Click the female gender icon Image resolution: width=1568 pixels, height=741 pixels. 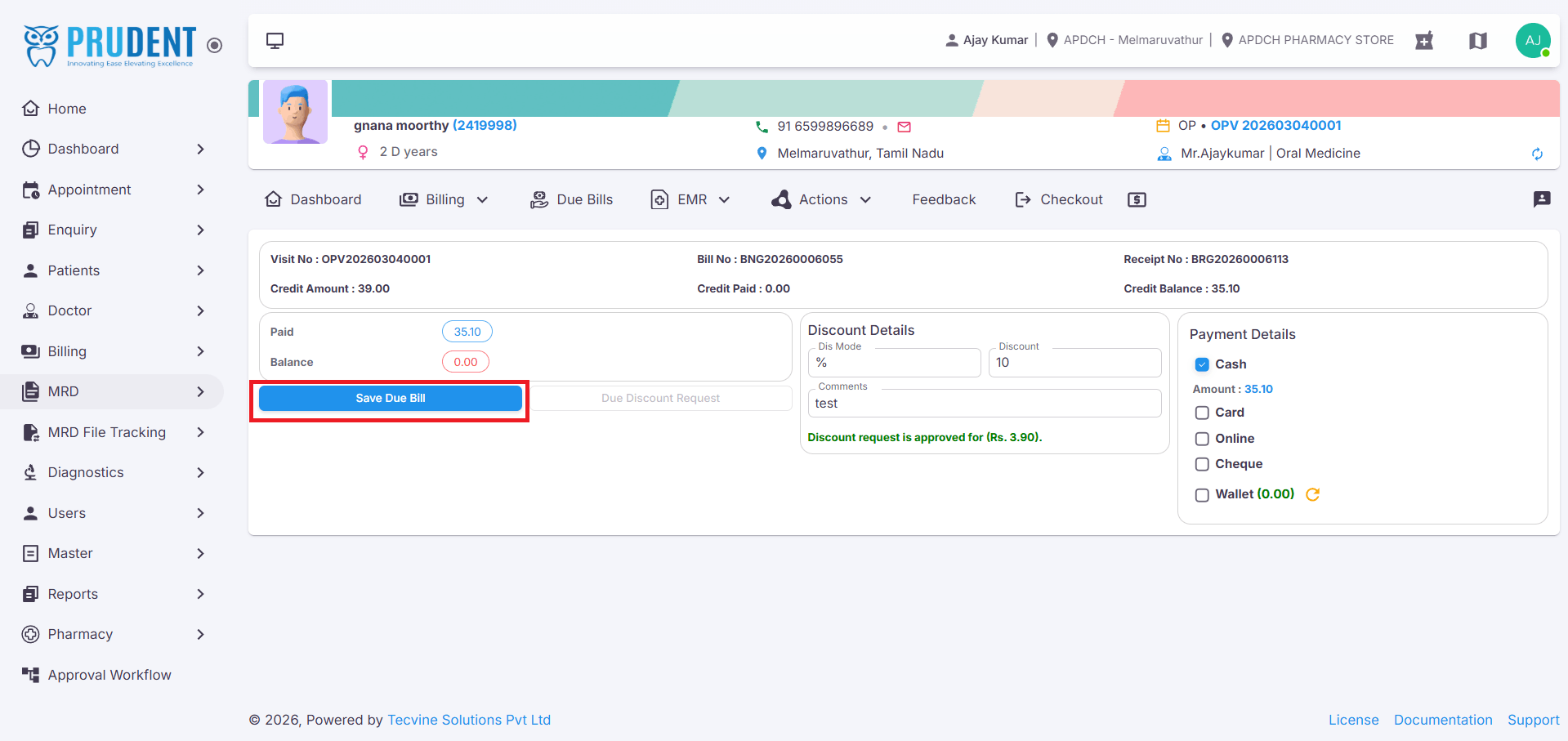363,152
